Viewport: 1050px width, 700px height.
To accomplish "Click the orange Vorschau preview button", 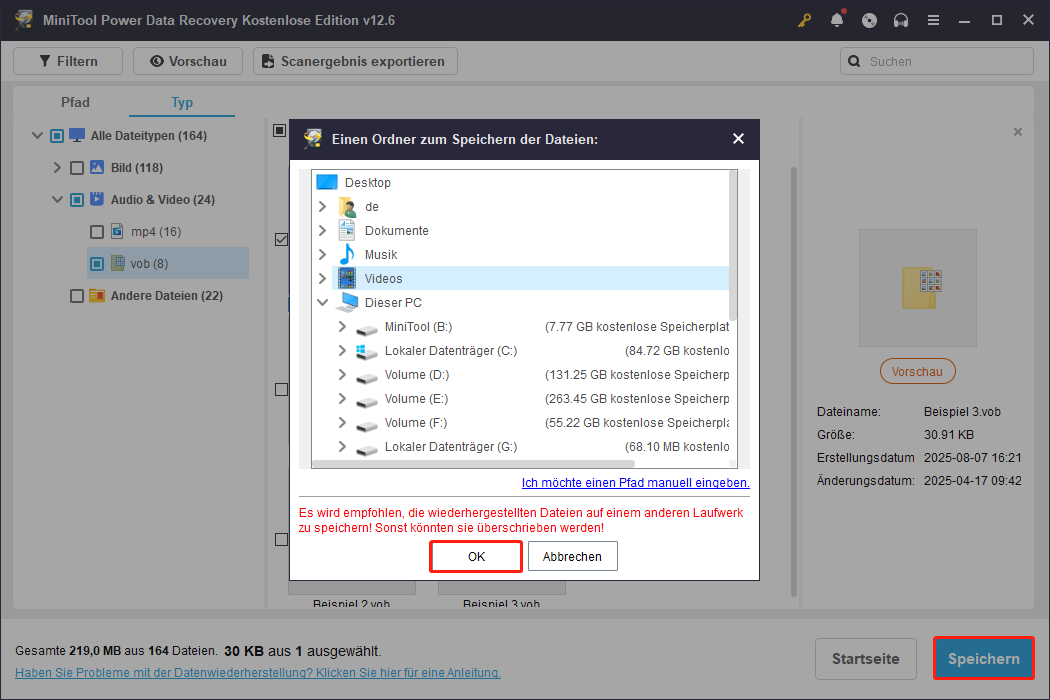I will point(917,371).
